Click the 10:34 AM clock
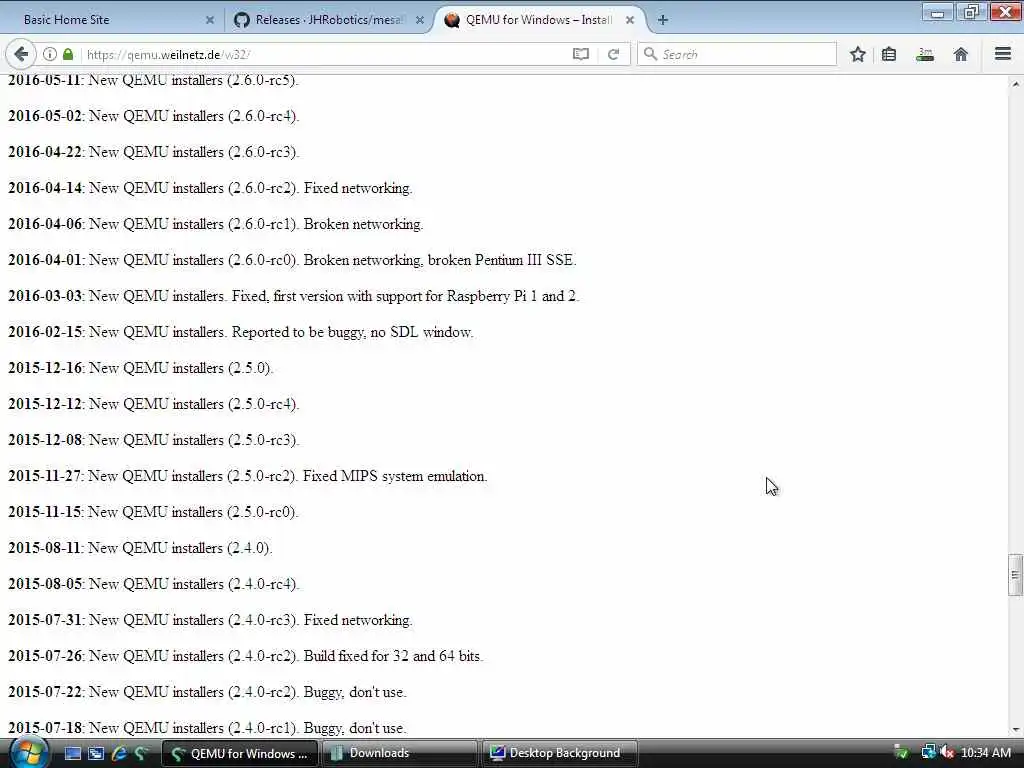 tap(986, 753)
